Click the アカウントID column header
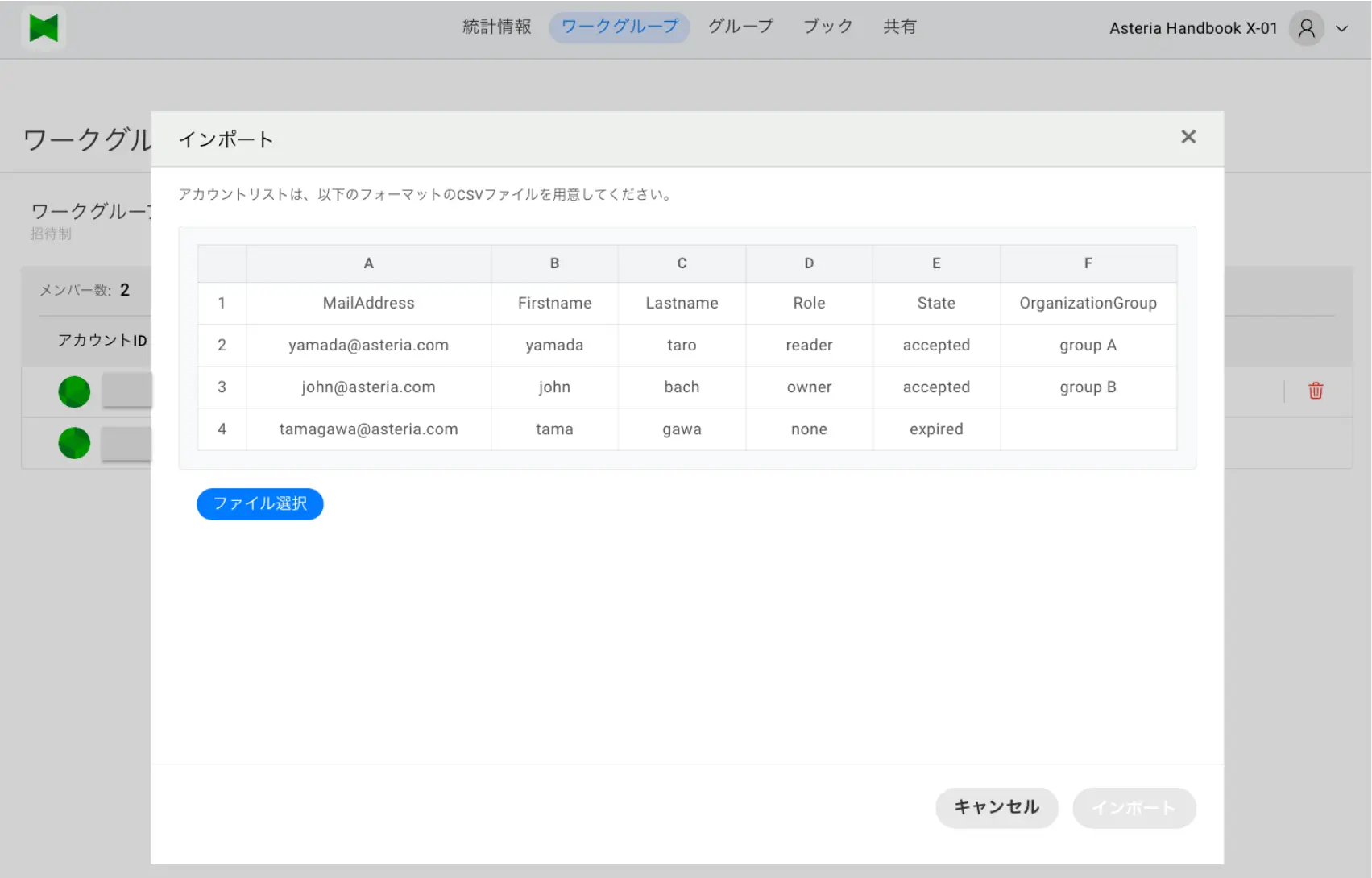Image resolution: width=1372 pixels, height=878 pixels. 102,341
